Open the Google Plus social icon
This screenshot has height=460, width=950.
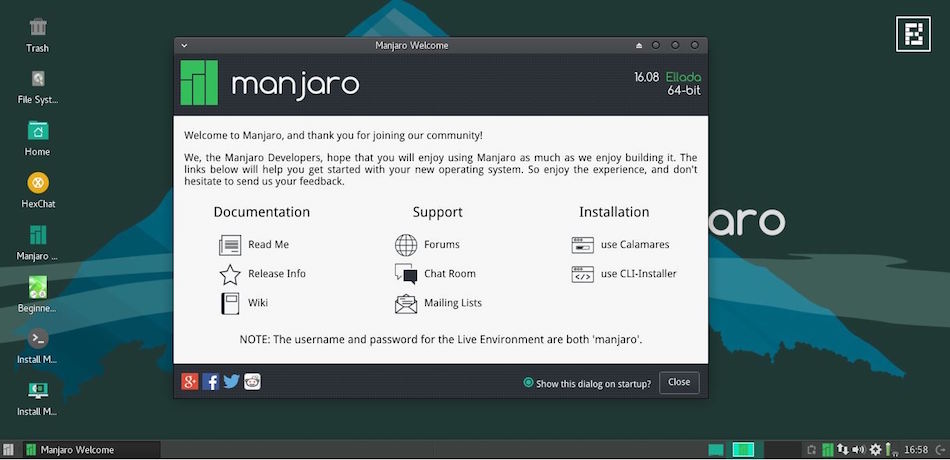(x=190, y=381)
